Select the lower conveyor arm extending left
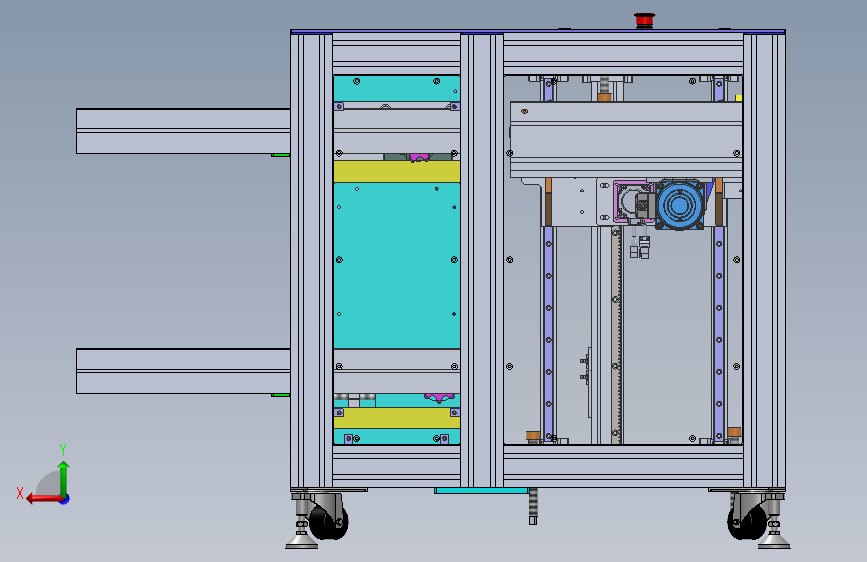Image resolution: width=867 pixels, height=562 pixels. point(183,371)
